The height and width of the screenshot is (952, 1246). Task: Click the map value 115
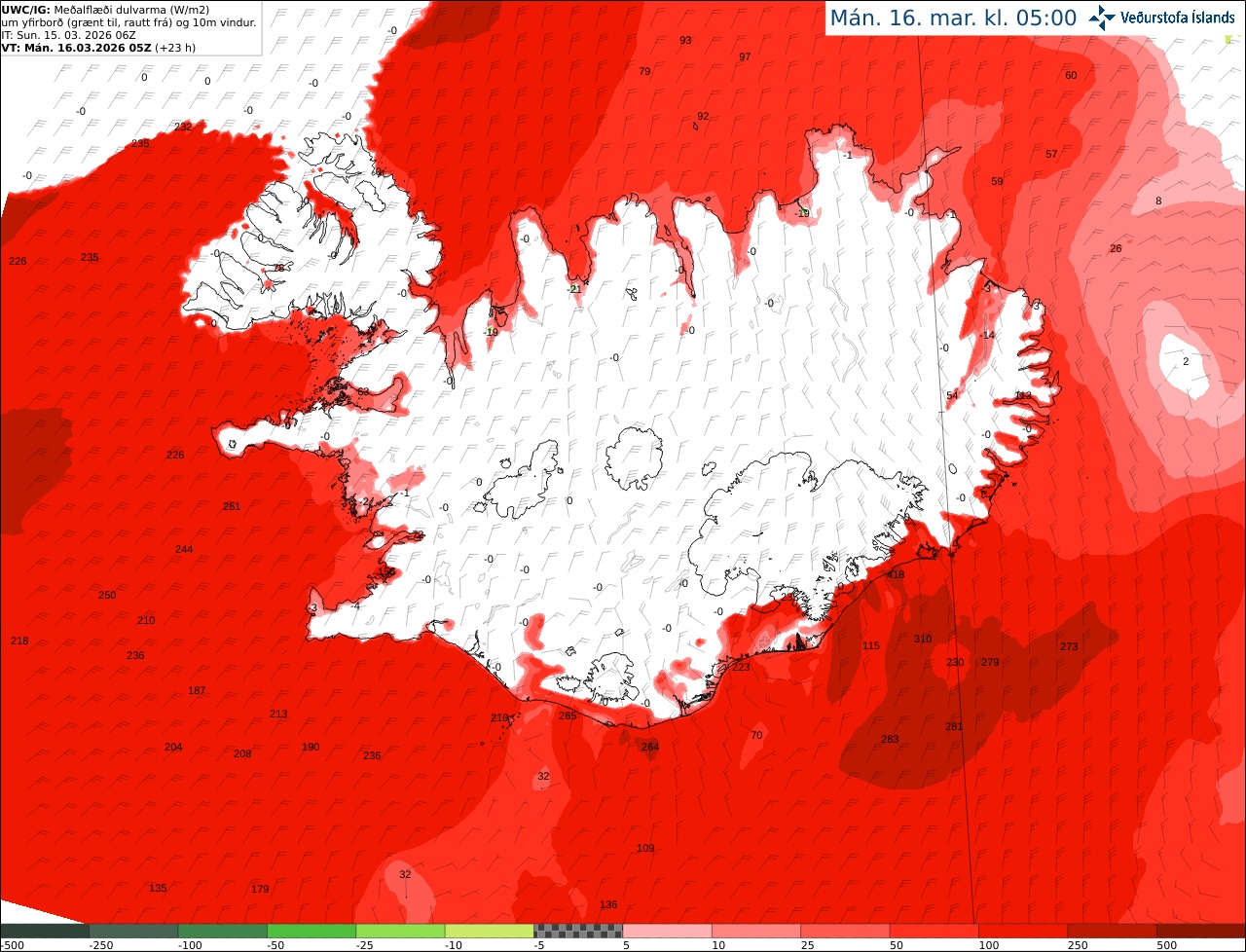point(871,646)
